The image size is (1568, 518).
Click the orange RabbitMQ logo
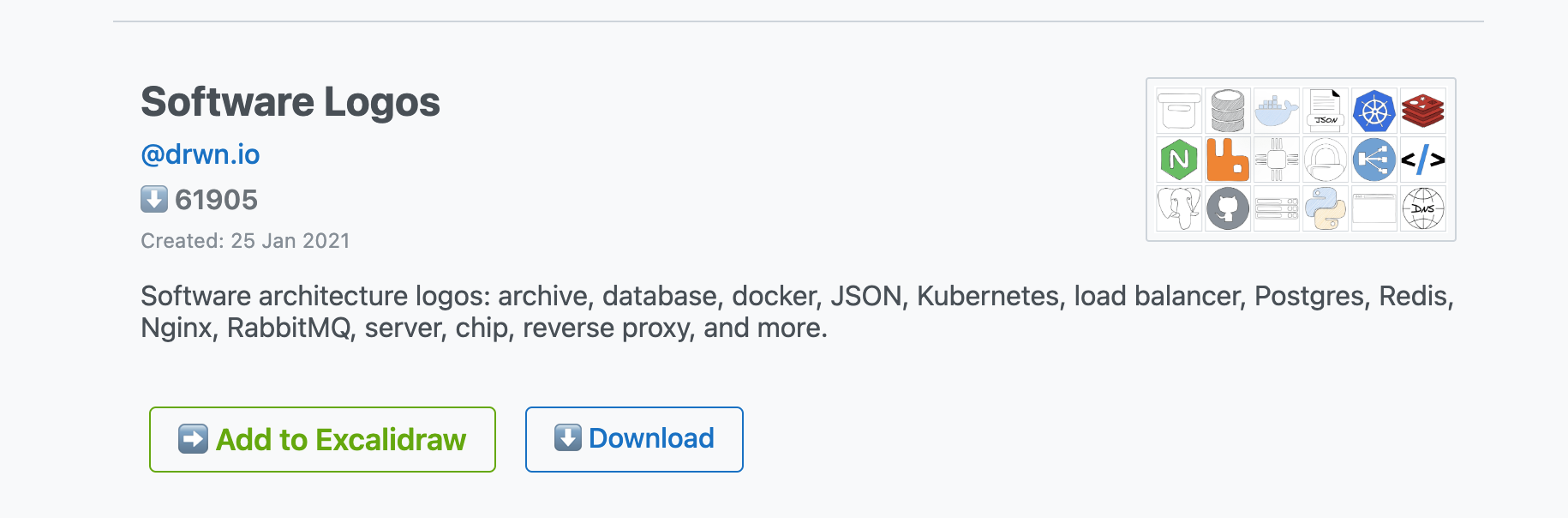pyautogui.click(x=1228, y=160)
